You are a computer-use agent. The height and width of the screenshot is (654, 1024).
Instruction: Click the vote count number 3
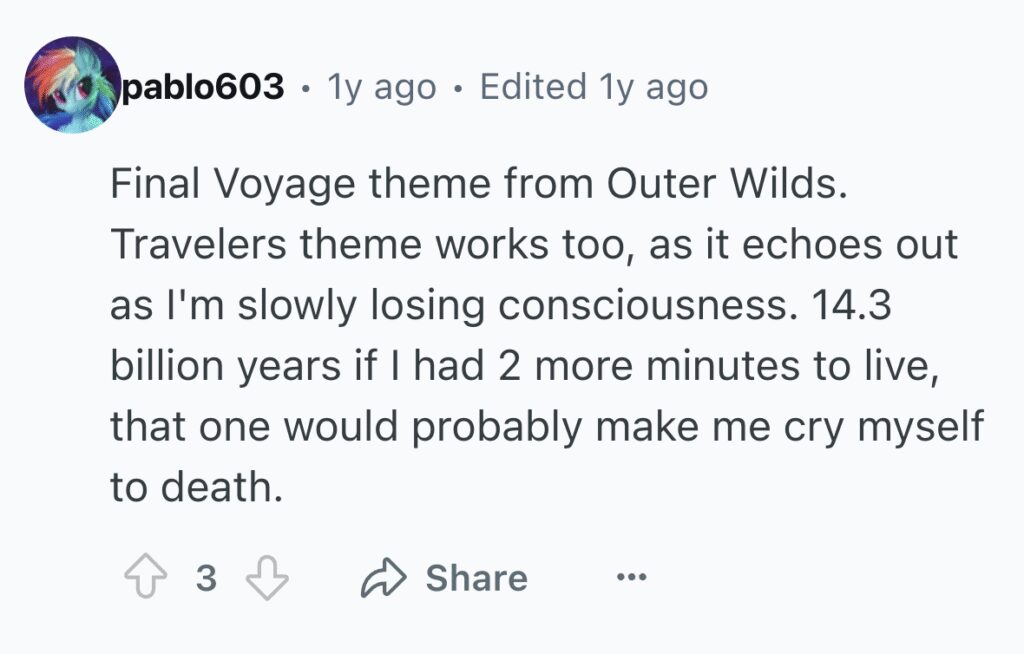pos(206,578)
